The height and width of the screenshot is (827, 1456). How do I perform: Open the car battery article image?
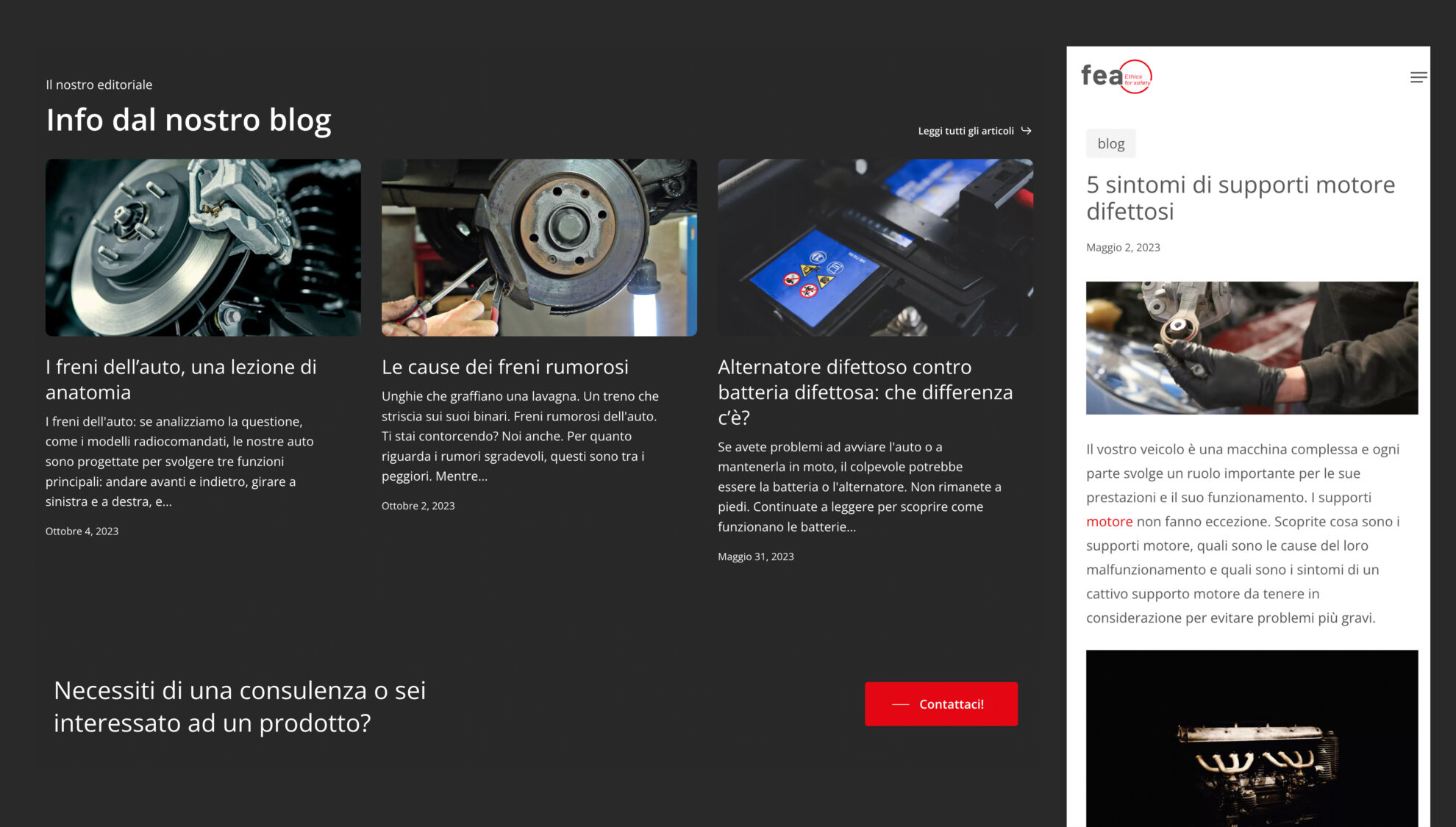pyautogui.click(x=875, y=248)
